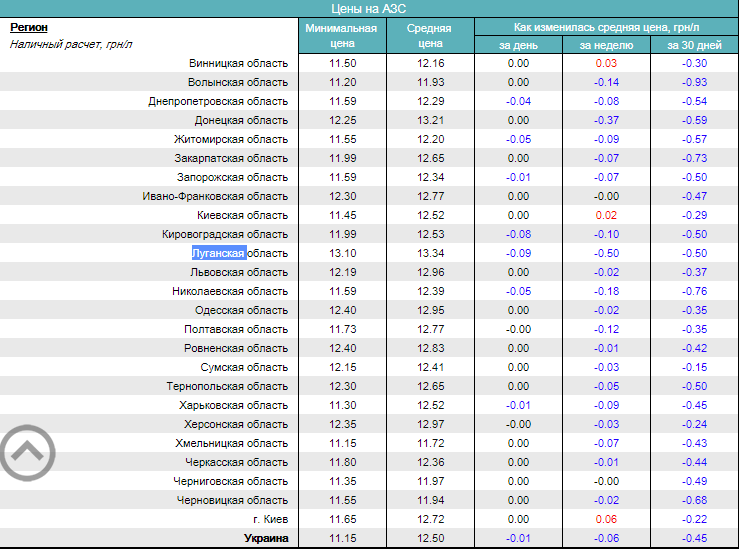The width and height of the screenshot is (739, 549).
Task: Click the Цены на АЗС table title
Action: point(369,8)
